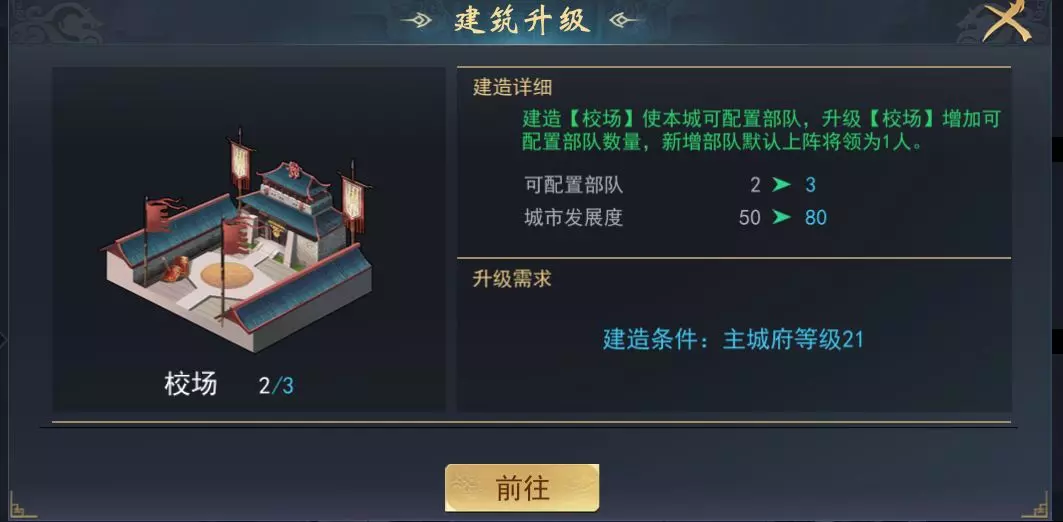Click the ornament left of 建筑升级 title
1063x522 pixels.
[x=419, y=20]
